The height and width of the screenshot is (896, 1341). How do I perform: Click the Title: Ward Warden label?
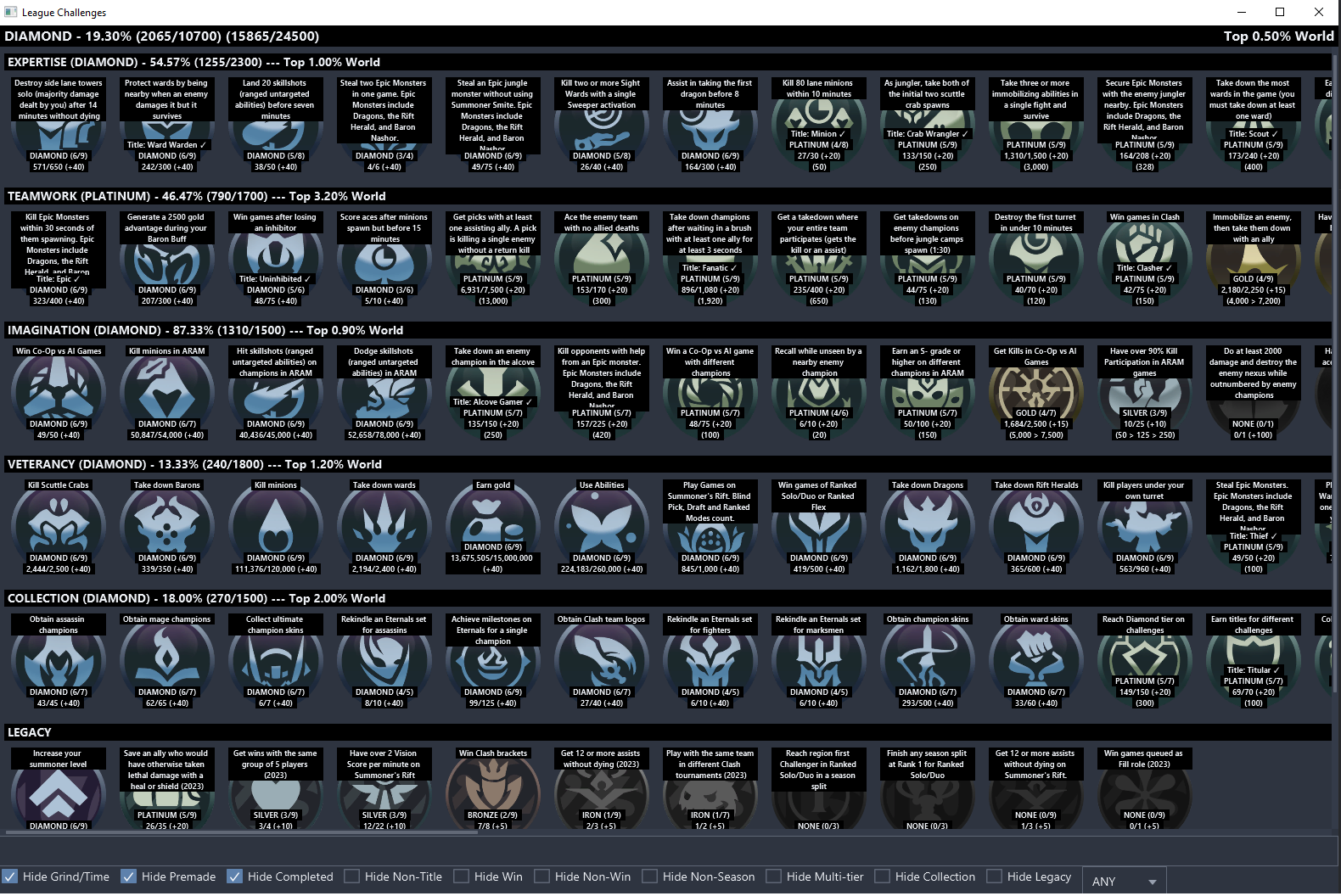167,145
